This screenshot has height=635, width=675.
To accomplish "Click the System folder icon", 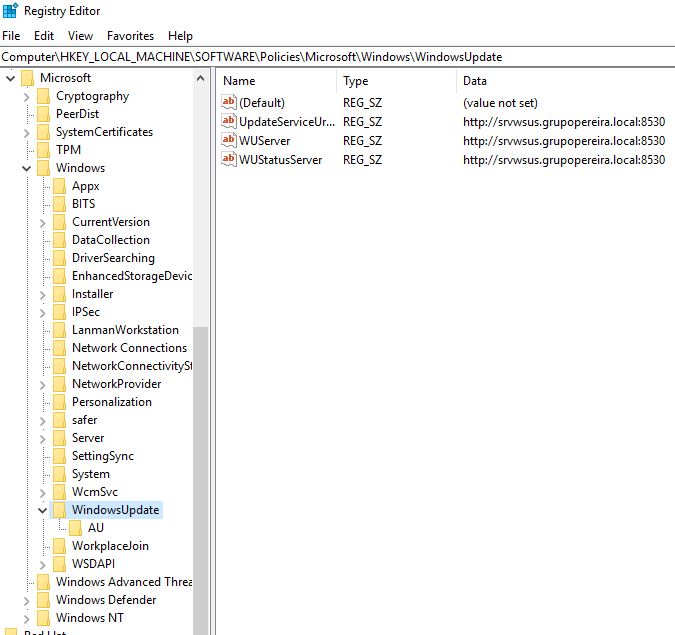I will click(x=59, y=474).
